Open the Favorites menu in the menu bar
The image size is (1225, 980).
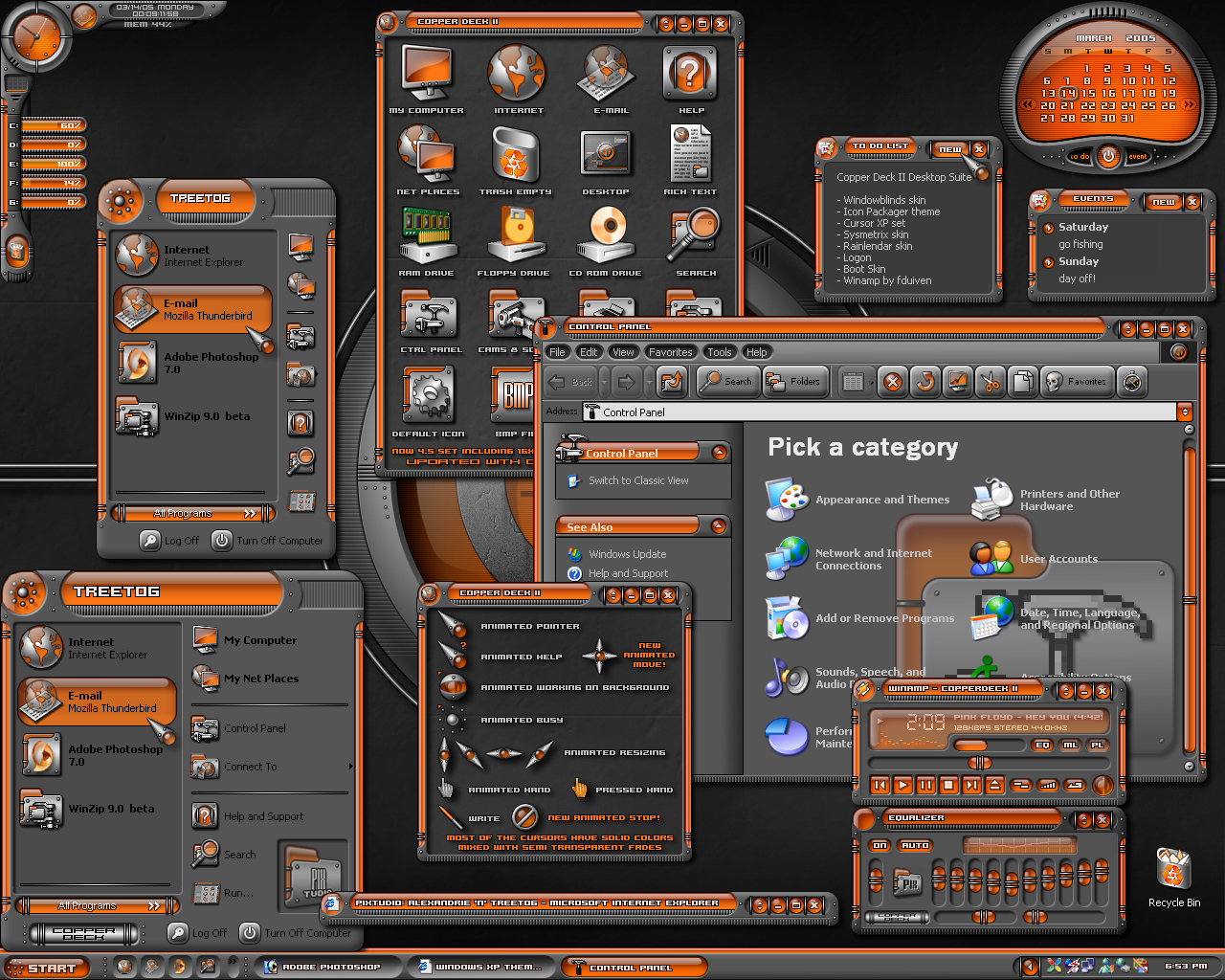click(670, 352)
